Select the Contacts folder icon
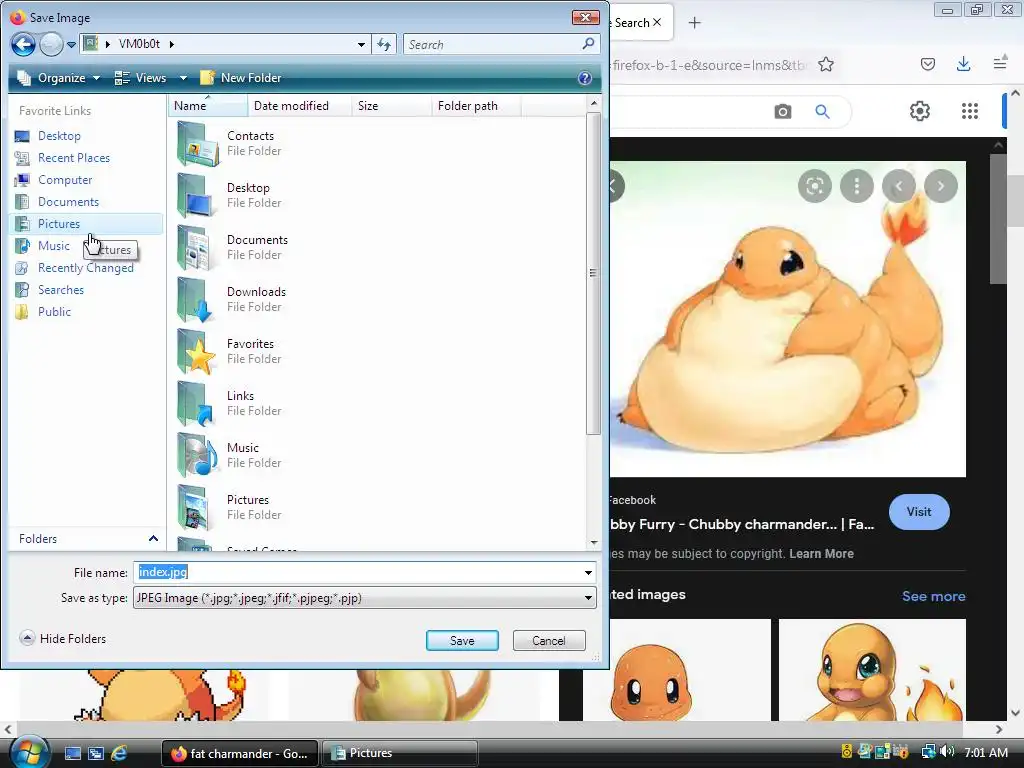1024x768 pixels. pos(198,144)
